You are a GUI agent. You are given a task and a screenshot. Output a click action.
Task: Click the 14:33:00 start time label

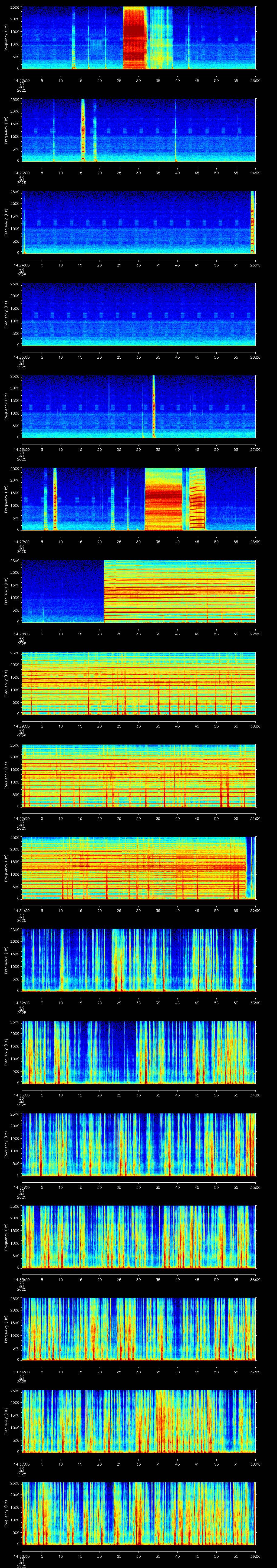(21, 1095)
